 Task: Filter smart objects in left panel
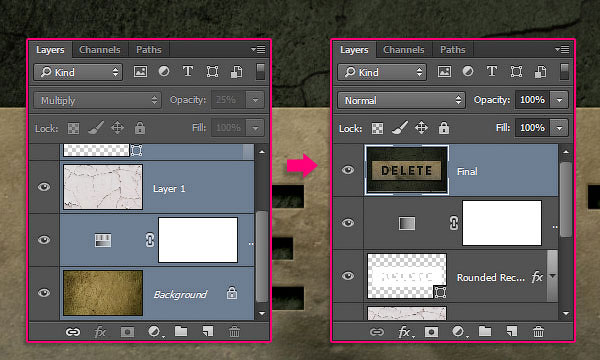[x=236, y=72]
